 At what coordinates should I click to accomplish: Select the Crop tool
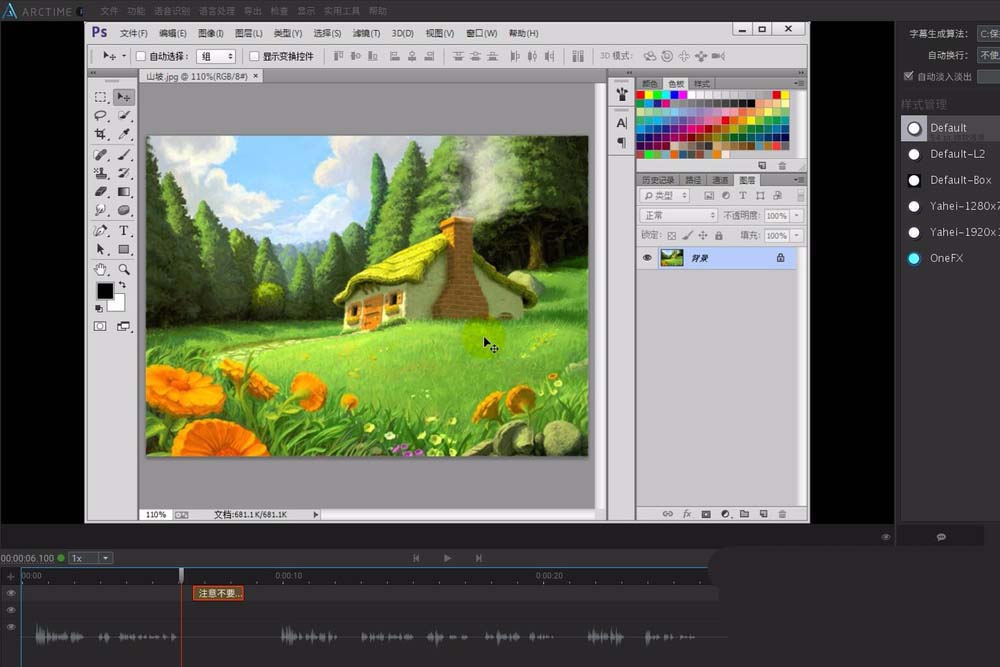pyautogui.click(x=100, y=134)
